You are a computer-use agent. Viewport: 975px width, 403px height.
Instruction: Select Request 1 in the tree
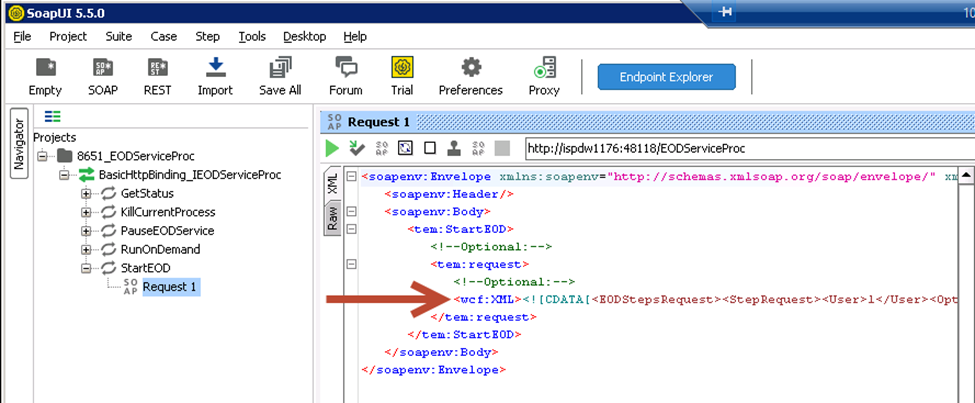(x=171, y=287)
